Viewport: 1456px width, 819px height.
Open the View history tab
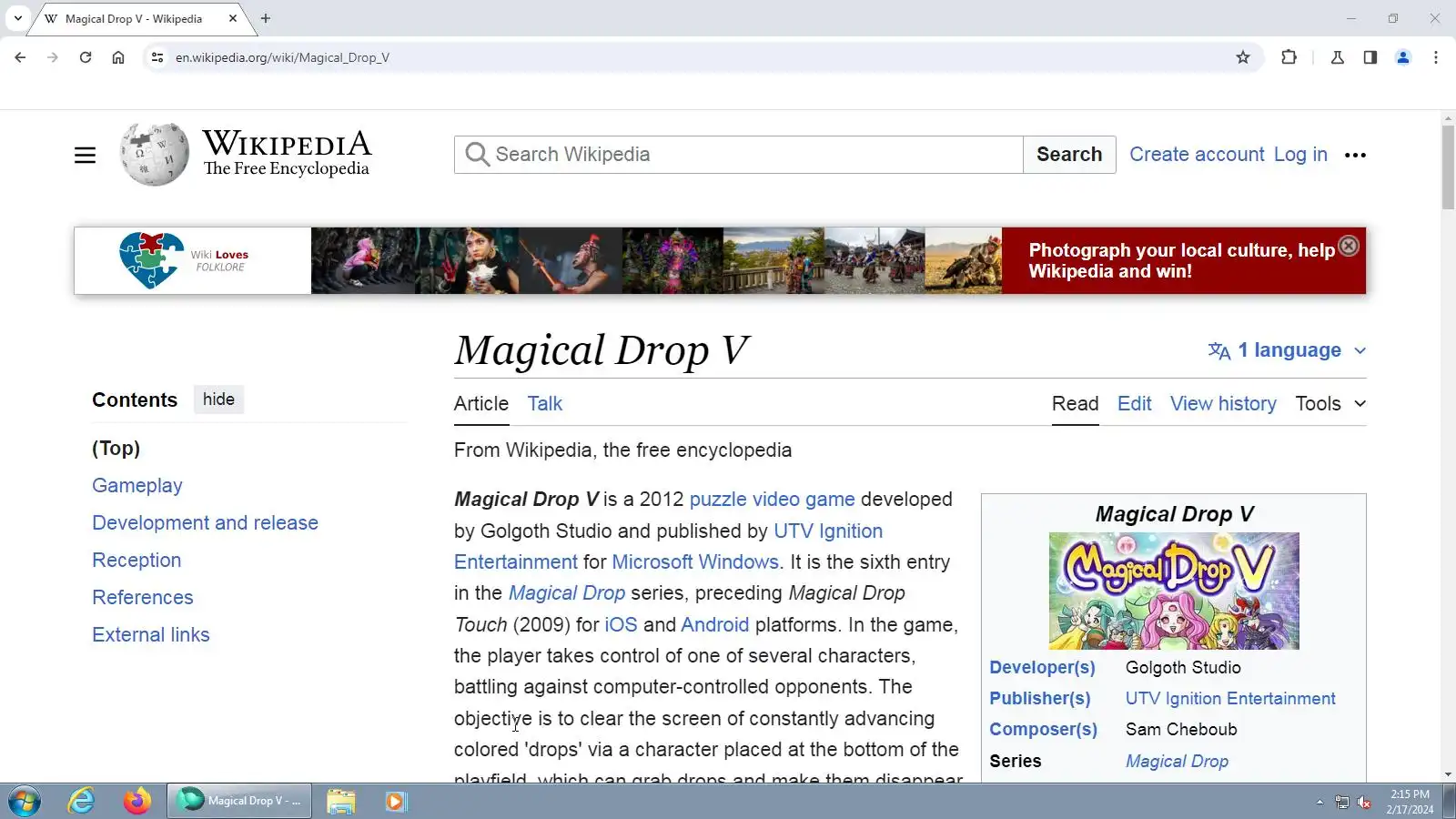coord(1223,404)
